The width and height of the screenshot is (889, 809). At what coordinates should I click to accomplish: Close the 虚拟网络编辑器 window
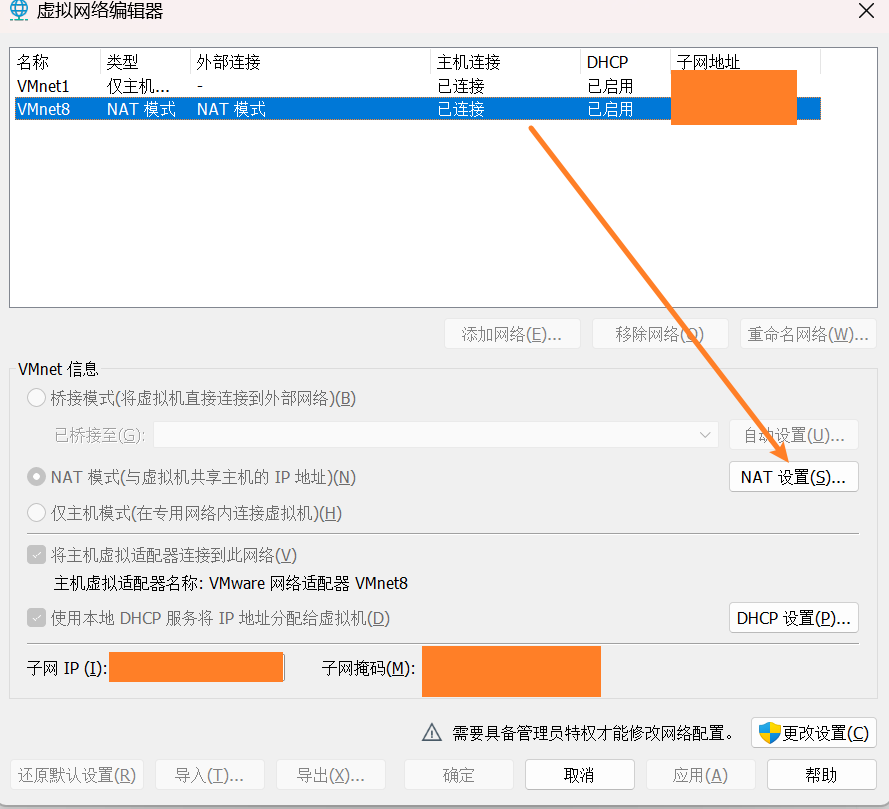[866, 10]
